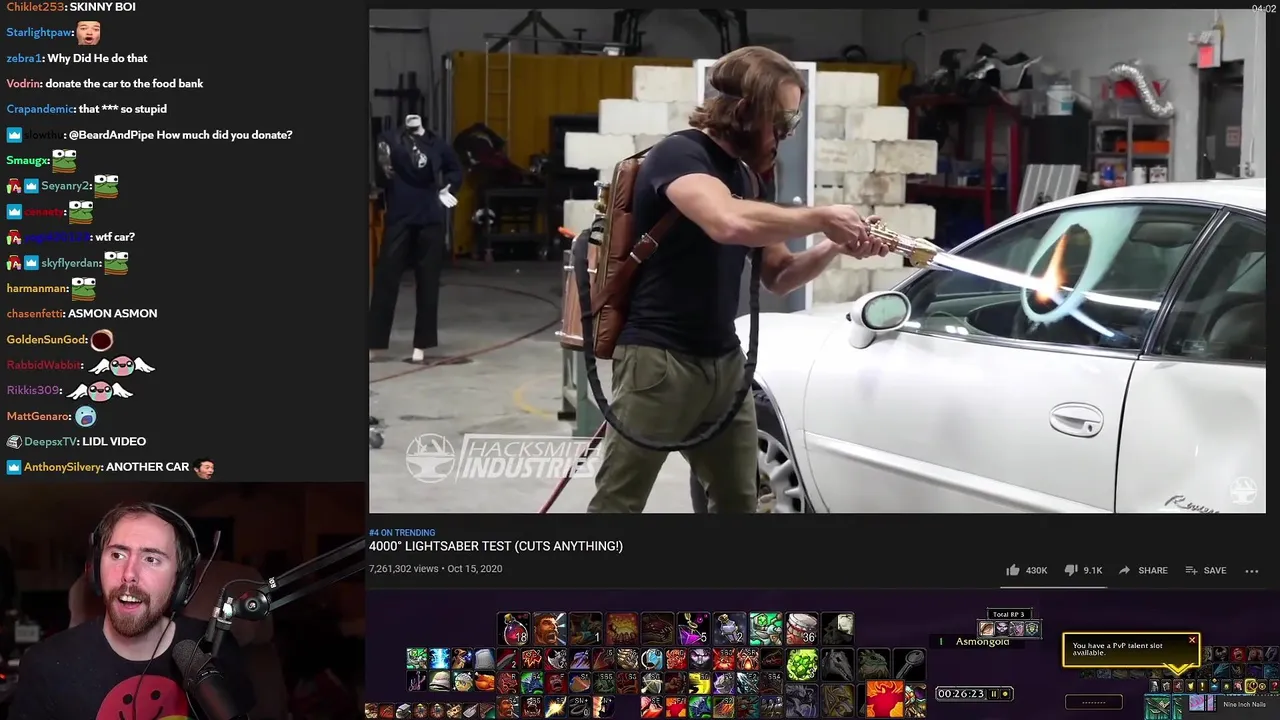Close the PvP talent slot popup
This screenshot has width=1280, height=720.
[1192, 640]
